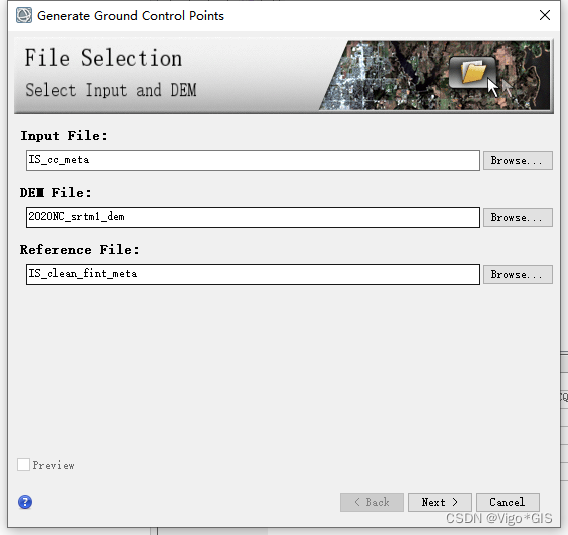
Task: Click the Reference File: label
Action: pos(80,250)
